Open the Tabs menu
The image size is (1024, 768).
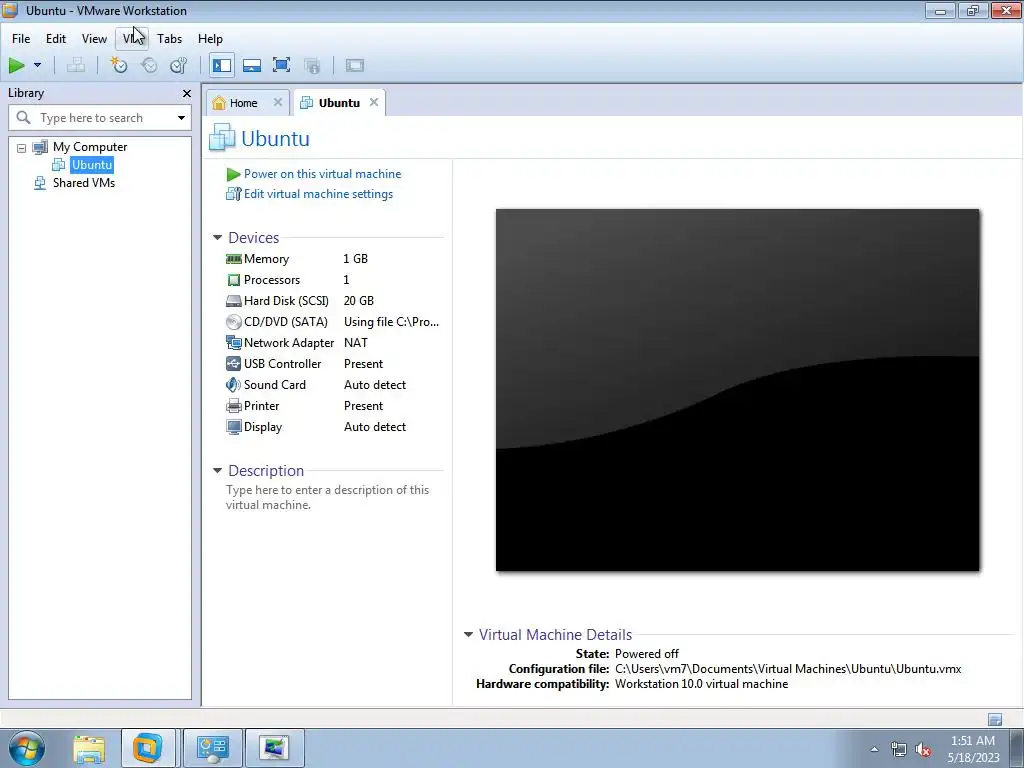[169, 39]
